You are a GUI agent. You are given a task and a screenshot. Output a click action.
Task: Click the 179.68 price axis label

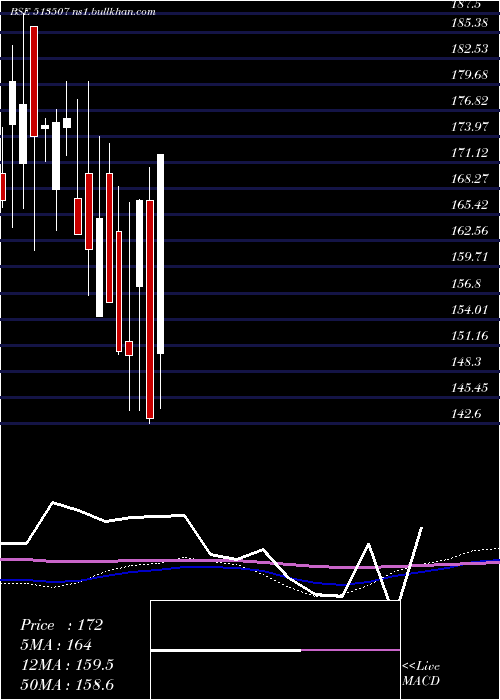(x=470, y=75)
